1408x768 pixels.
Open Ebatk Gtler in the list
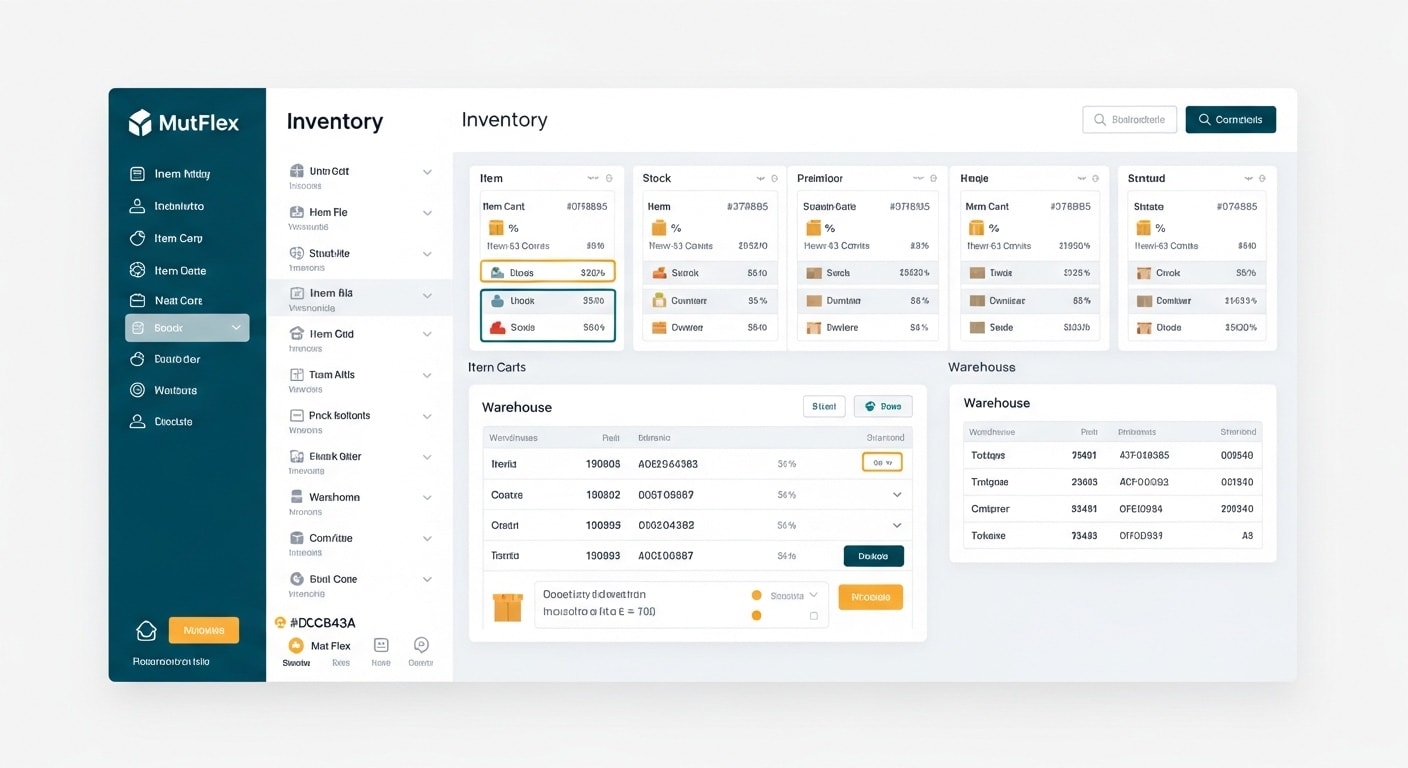359,461
